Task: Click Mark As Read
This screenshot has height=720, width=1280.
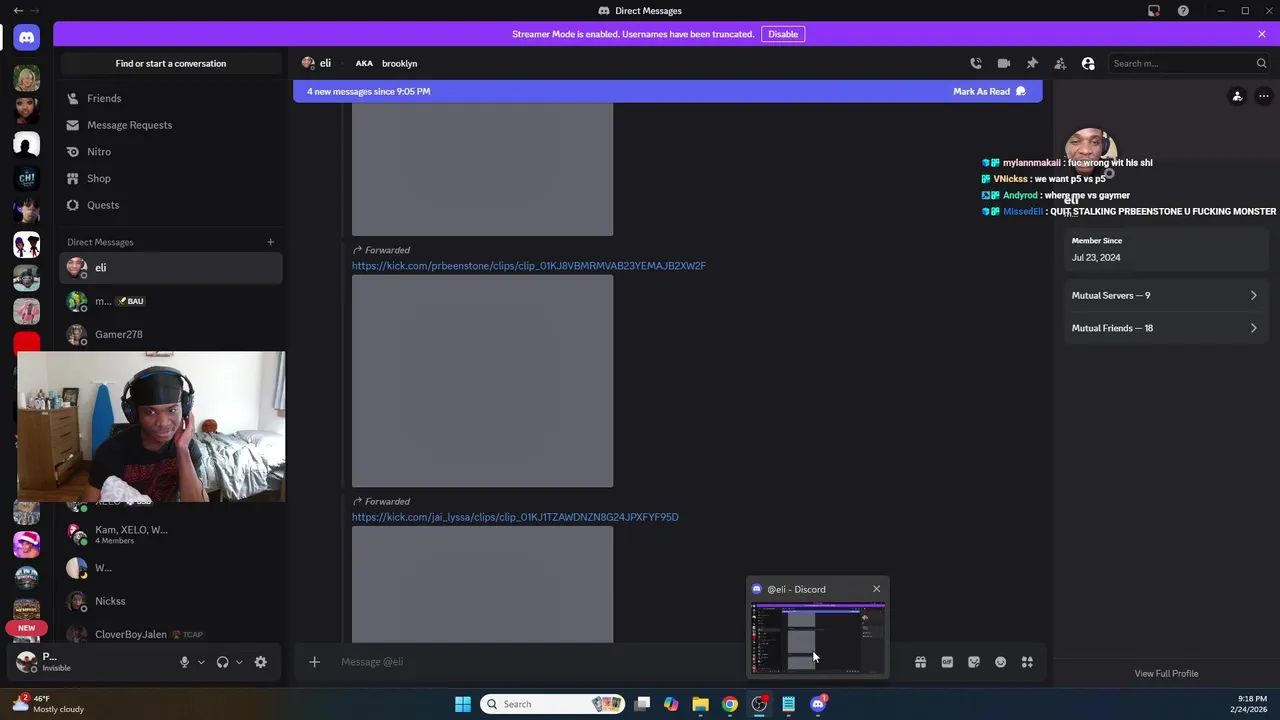Action: coord(989,91)
